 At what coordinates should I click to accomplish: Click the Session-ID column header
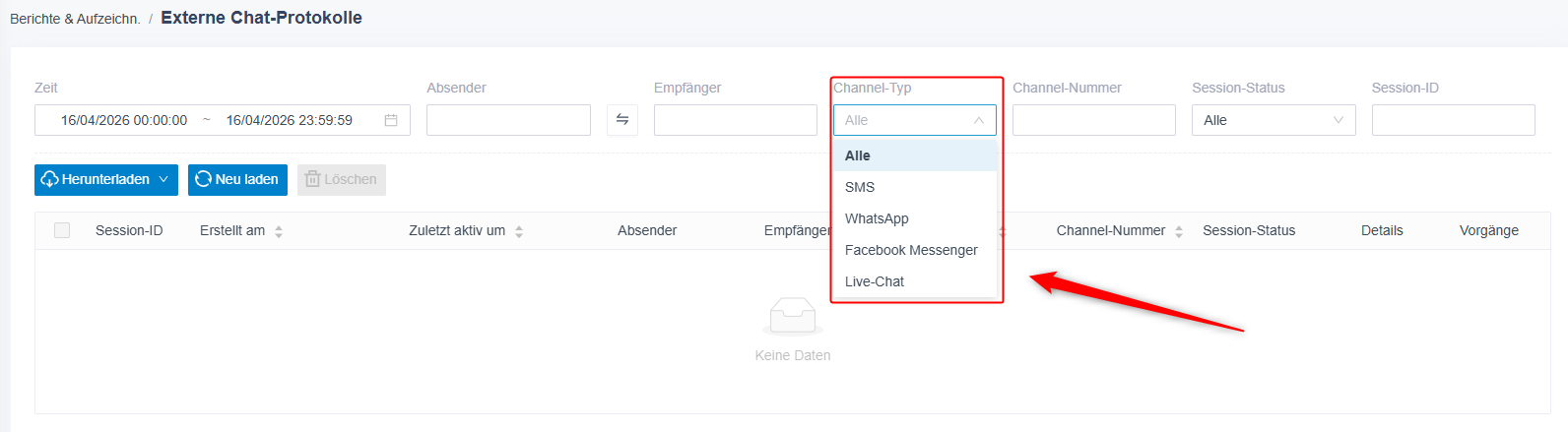coord(129,230)
